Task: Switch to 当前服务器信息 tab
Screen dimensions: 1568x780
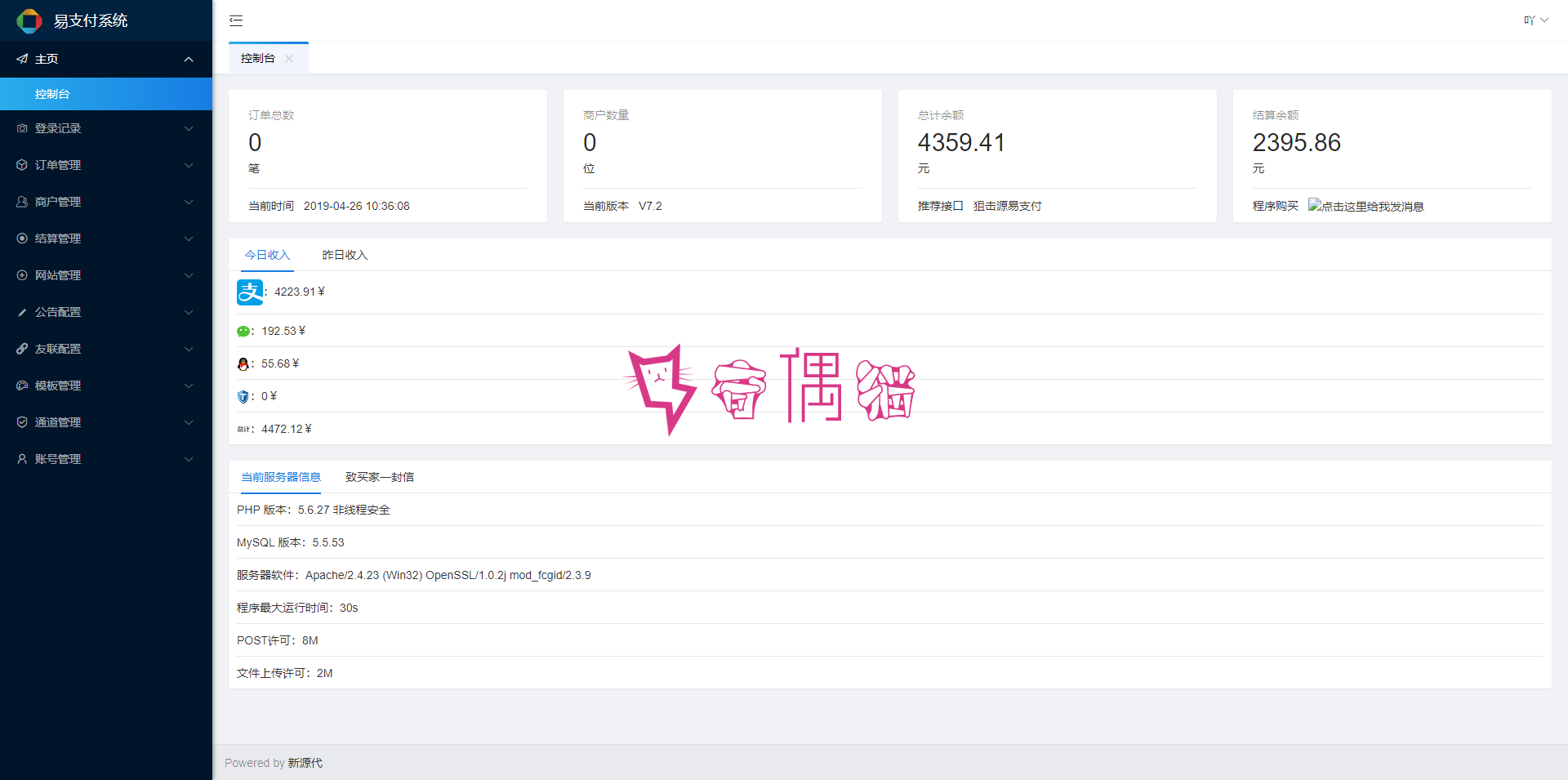Action: [x=281, y=477]
